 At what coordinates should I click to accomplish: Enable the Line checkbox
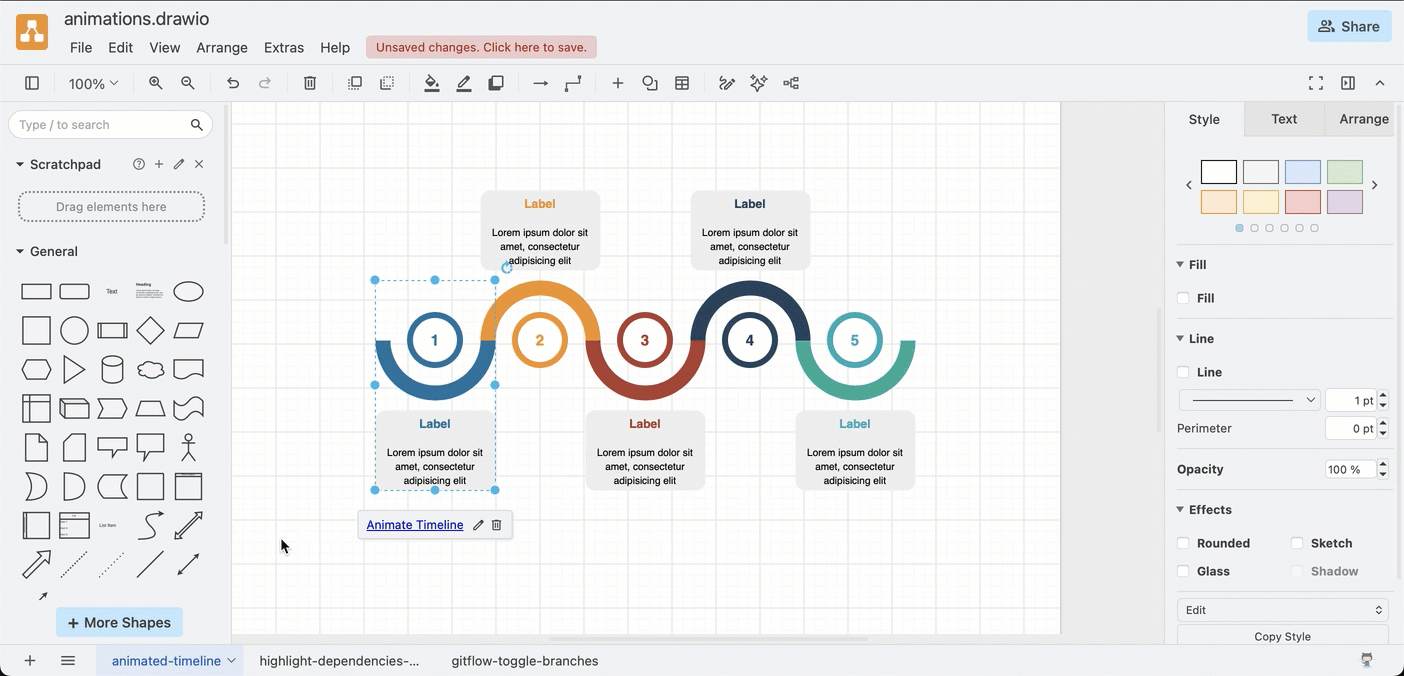(1183, 372)
